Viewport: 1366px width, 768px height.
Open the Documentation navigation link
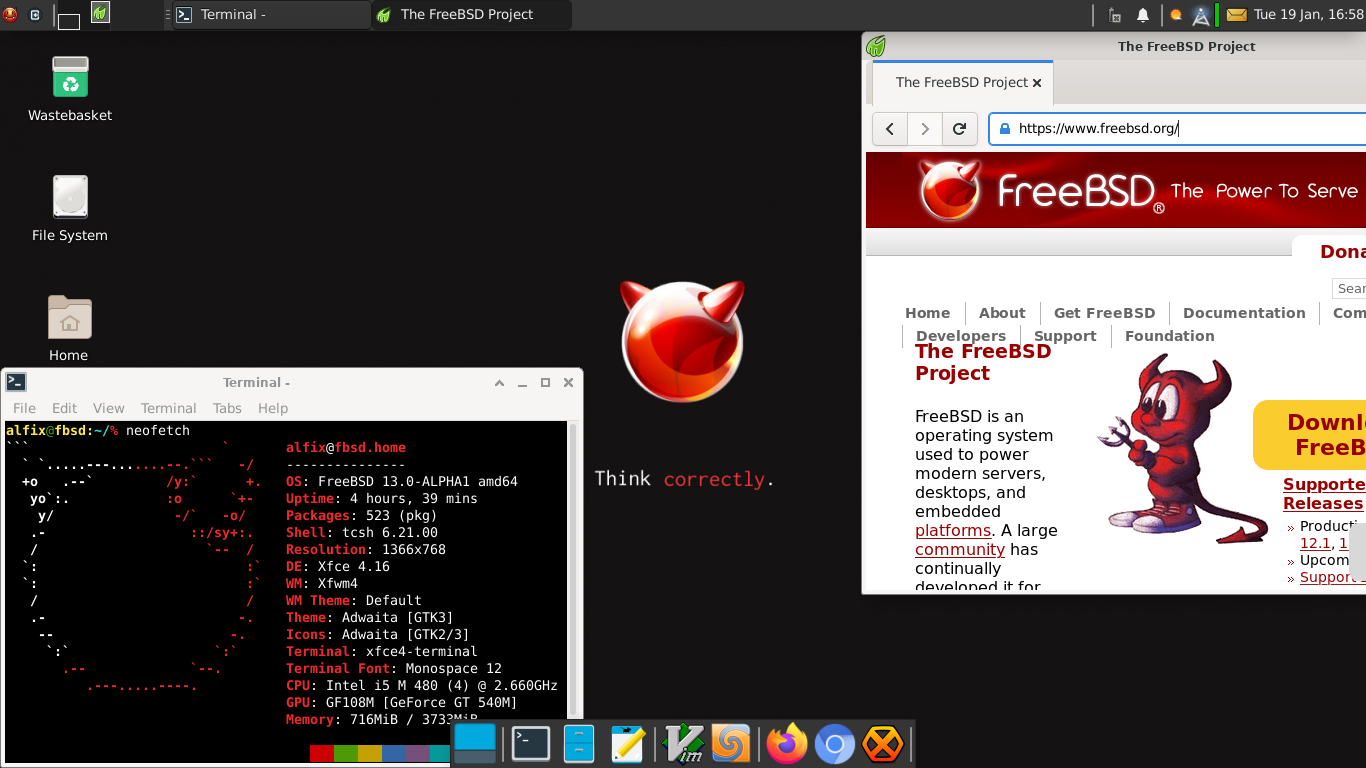click(x=1243, y=313)
